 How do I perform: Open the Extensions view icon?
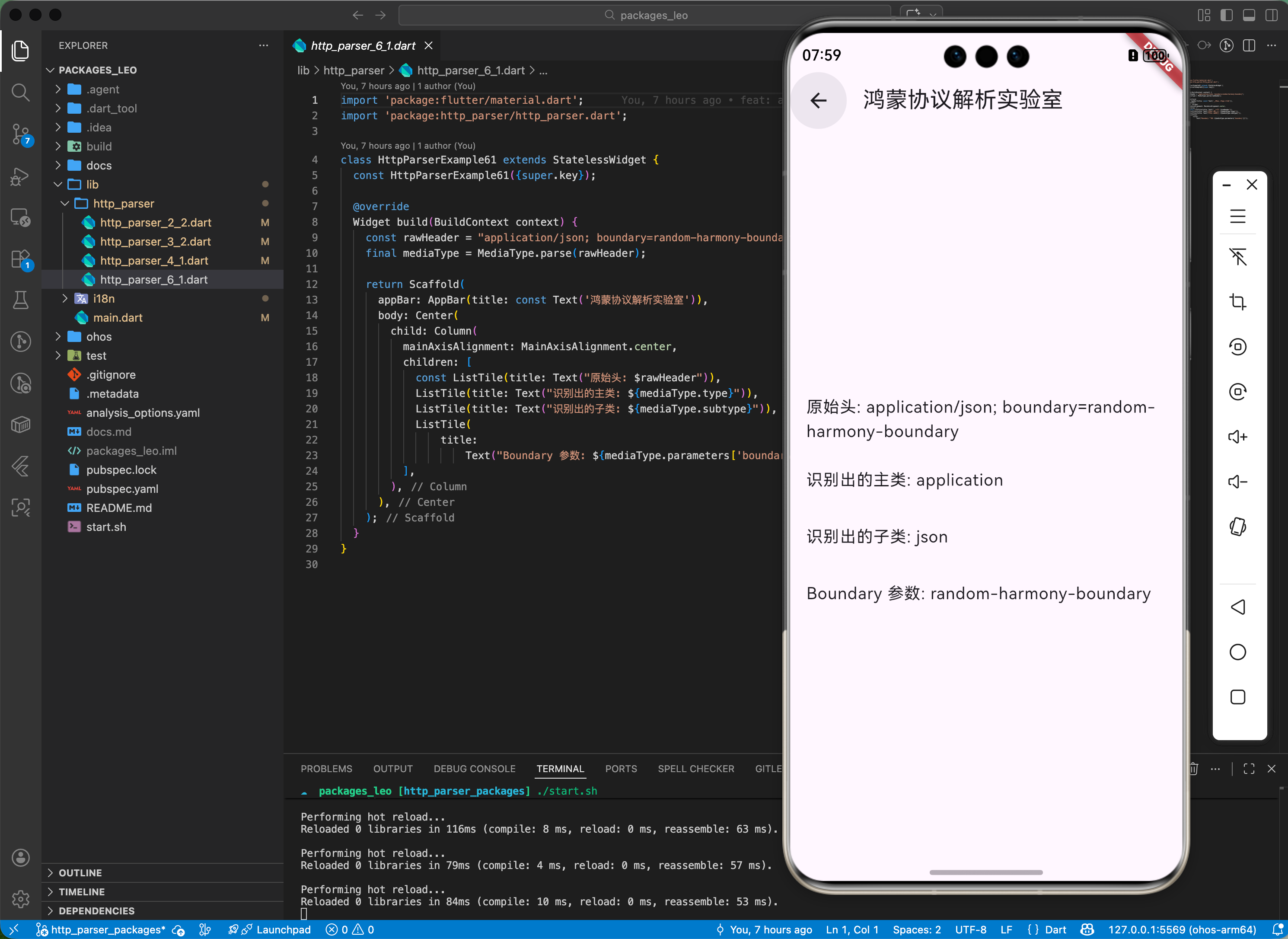pyautogui.click(x=20, y=259)
